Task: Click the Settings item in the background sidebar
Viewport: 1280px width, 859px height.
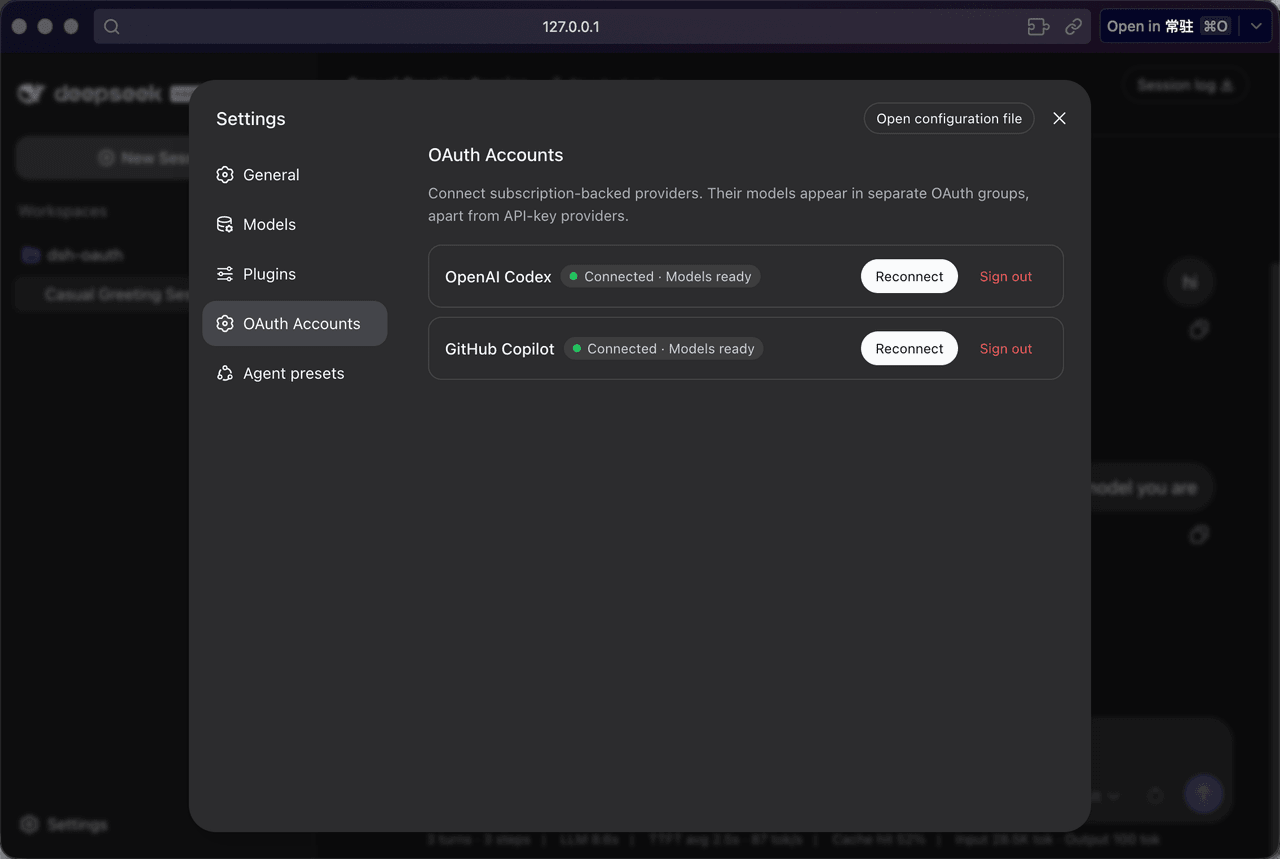Action: coord(65,825)
